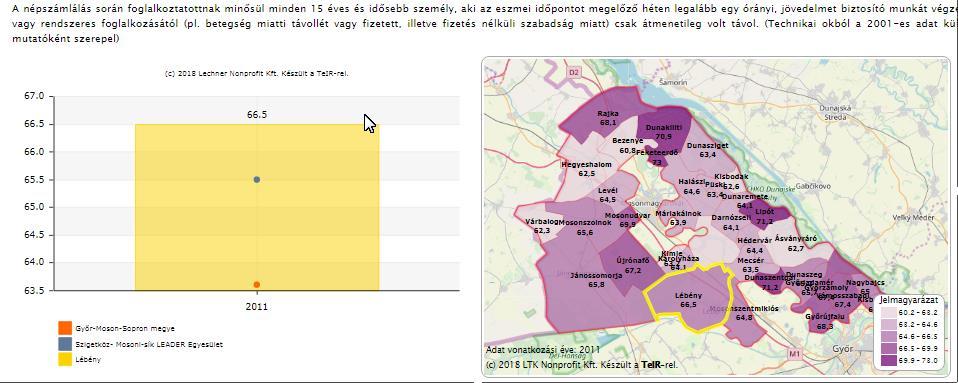Screen dimensions: 958x383
Task: Click the Šamorín town label on map
Action: [674, 81]
